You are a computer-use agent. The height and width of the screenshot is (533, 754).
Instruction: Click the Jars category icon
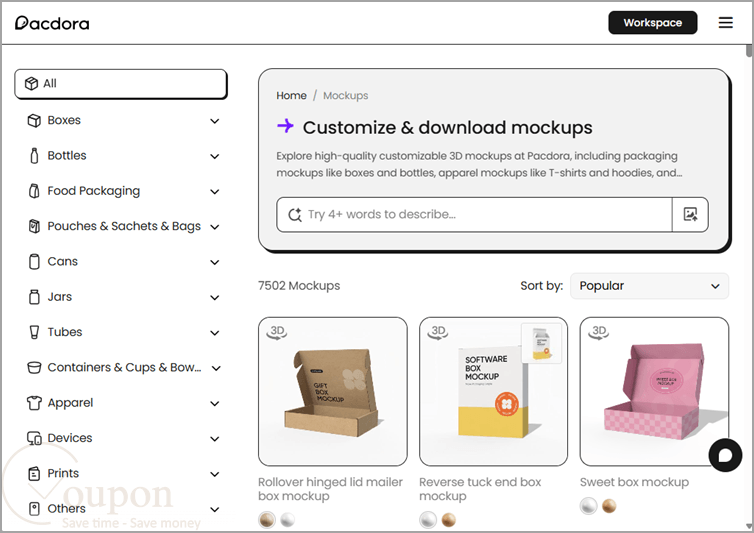coord(34,297)
